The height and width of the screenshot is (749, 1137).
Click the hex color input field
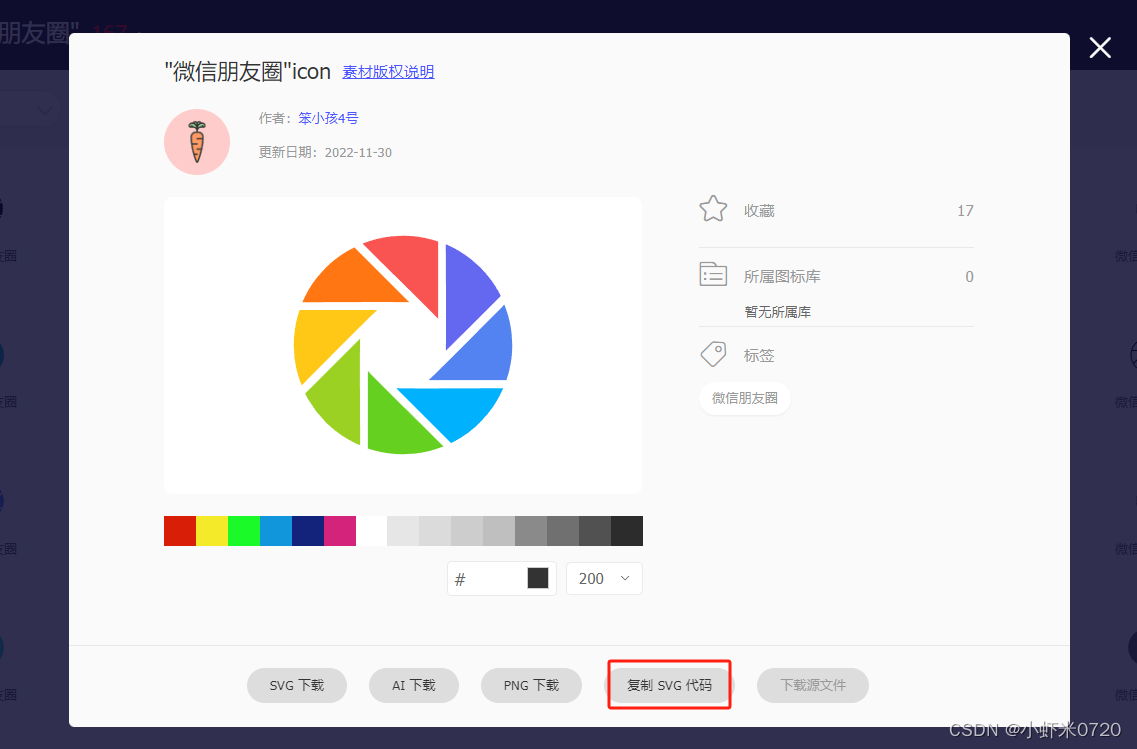[501, 579]
